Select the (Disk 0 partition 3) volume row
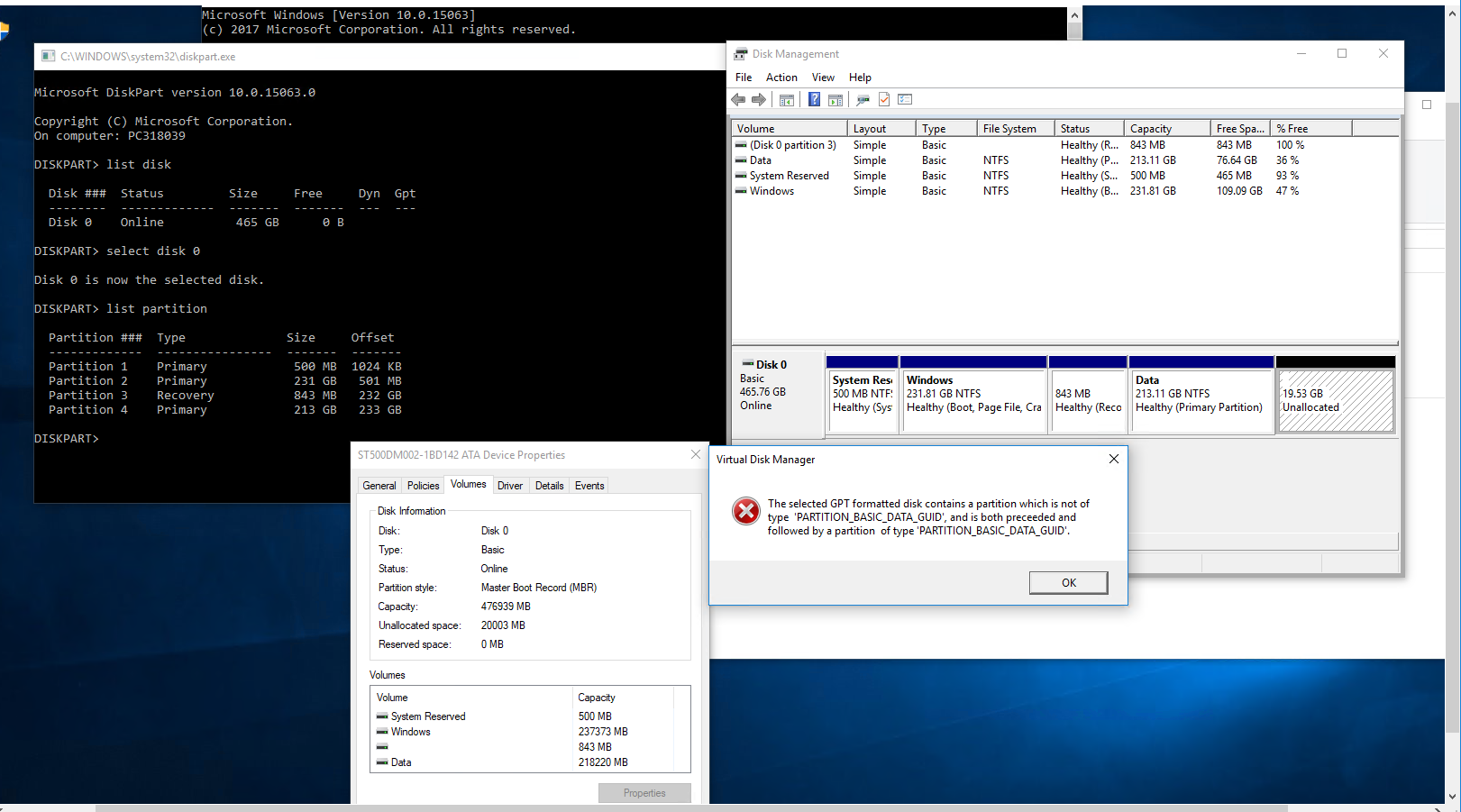The image size is (1461, 812). [x=1064, y=145]
